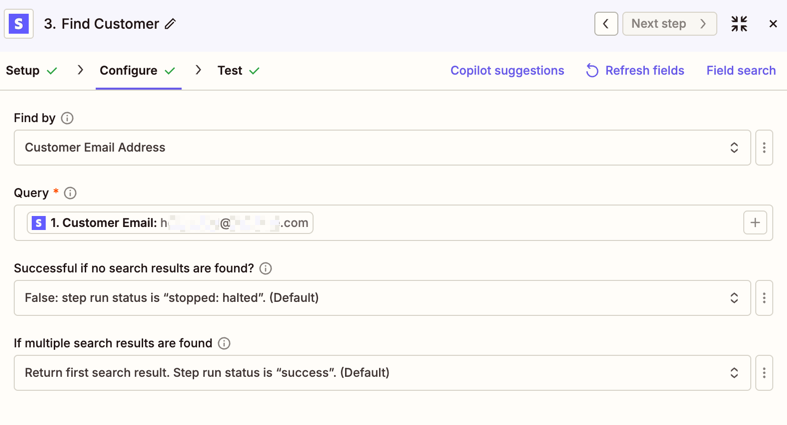Go to previous step using back arrow
This screenshot has height=425, width=787.
coord(606,24)
